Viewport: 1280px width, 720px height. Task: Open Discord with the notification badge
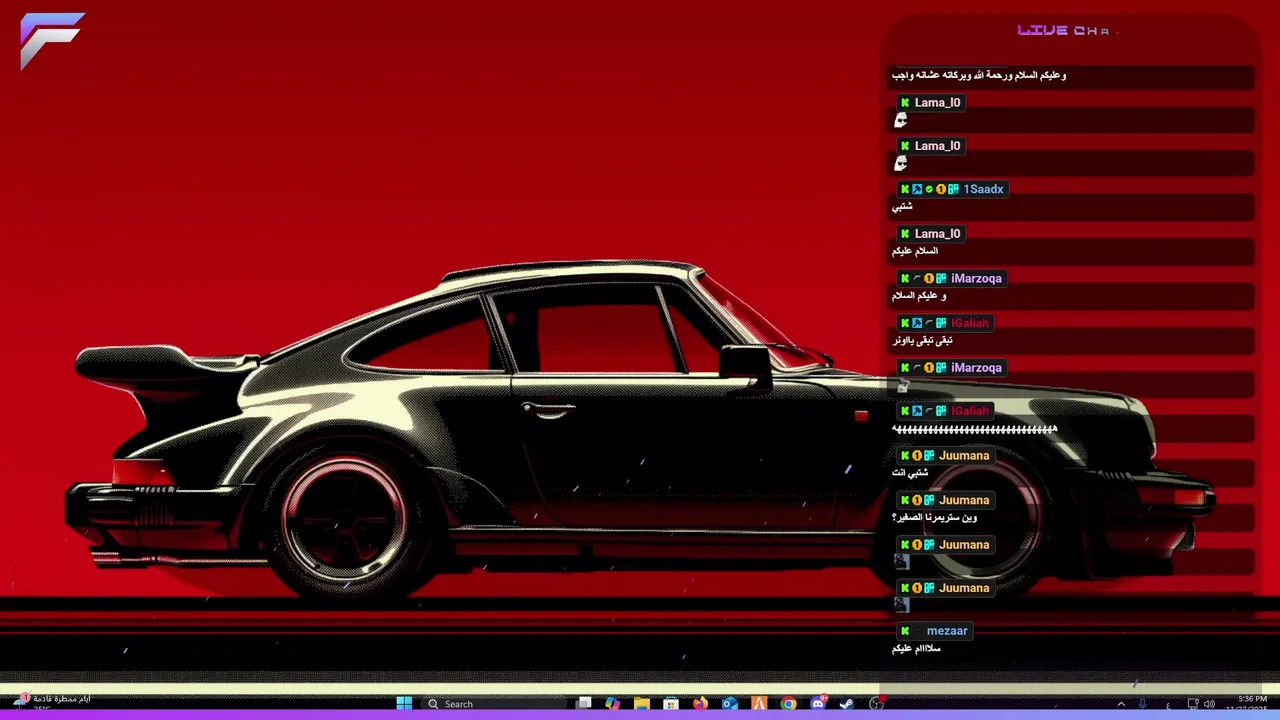click(818, 704)
